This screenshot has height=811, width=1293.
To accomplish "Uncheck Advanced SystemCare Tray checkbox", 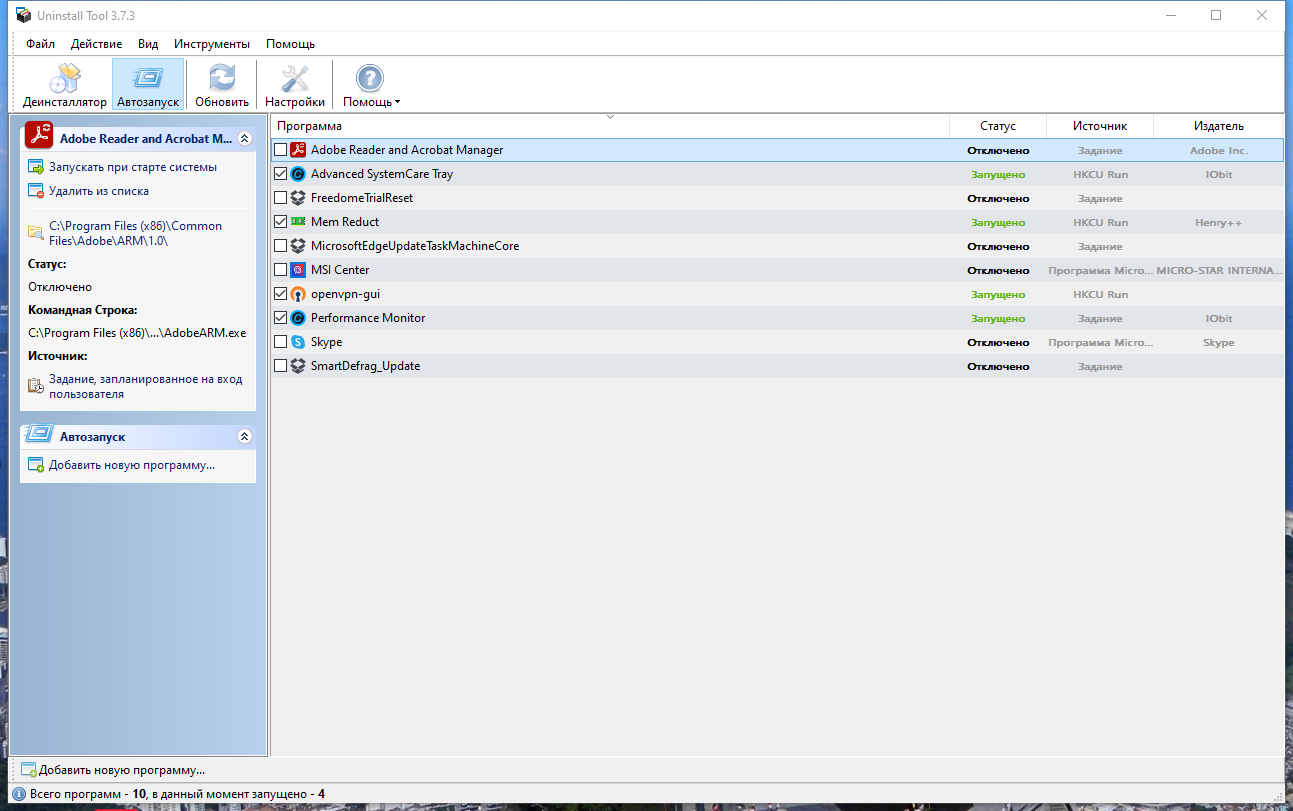I will pos(280,174).
